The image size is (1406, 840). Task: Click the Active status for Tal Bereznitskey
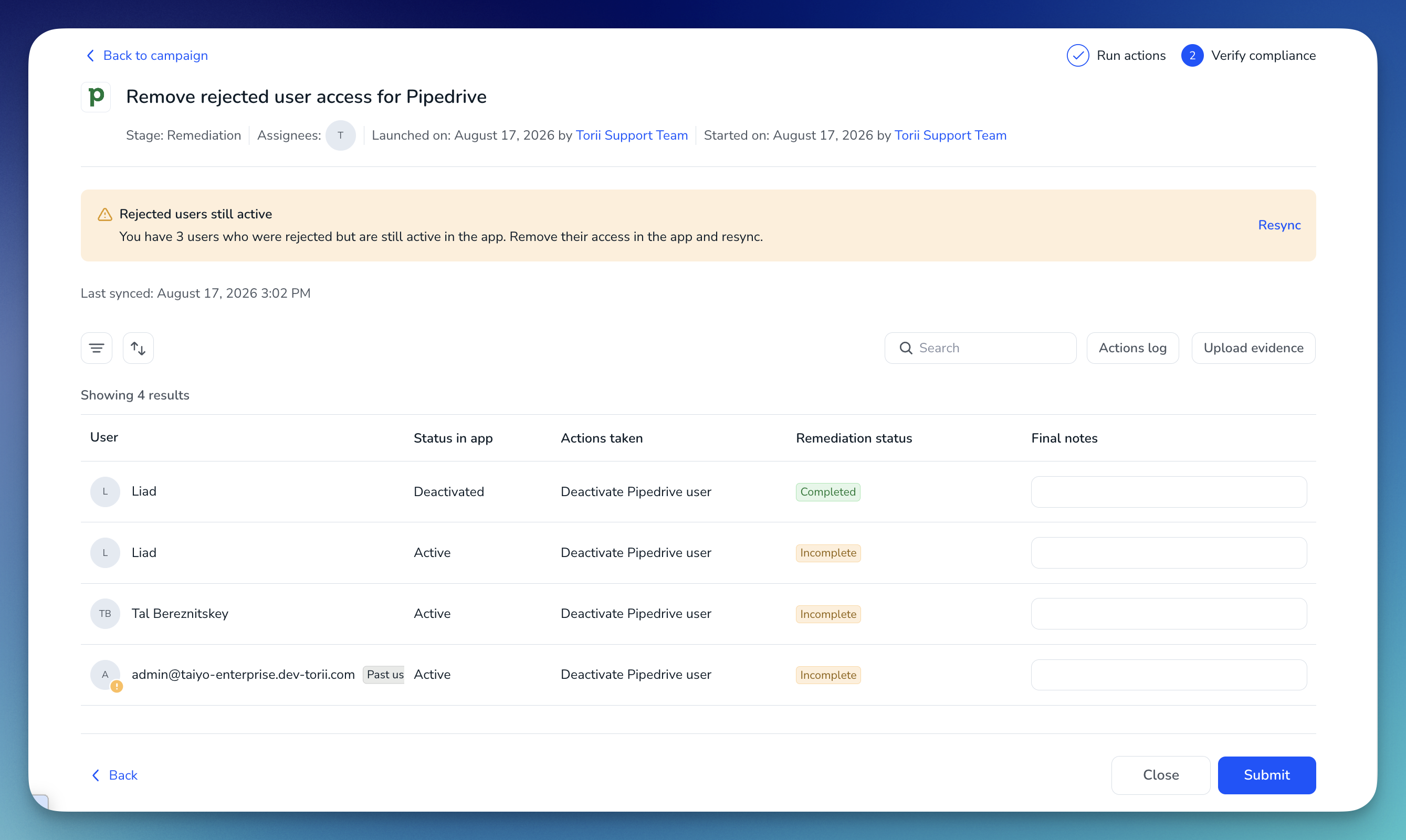(x=432, y=614)
